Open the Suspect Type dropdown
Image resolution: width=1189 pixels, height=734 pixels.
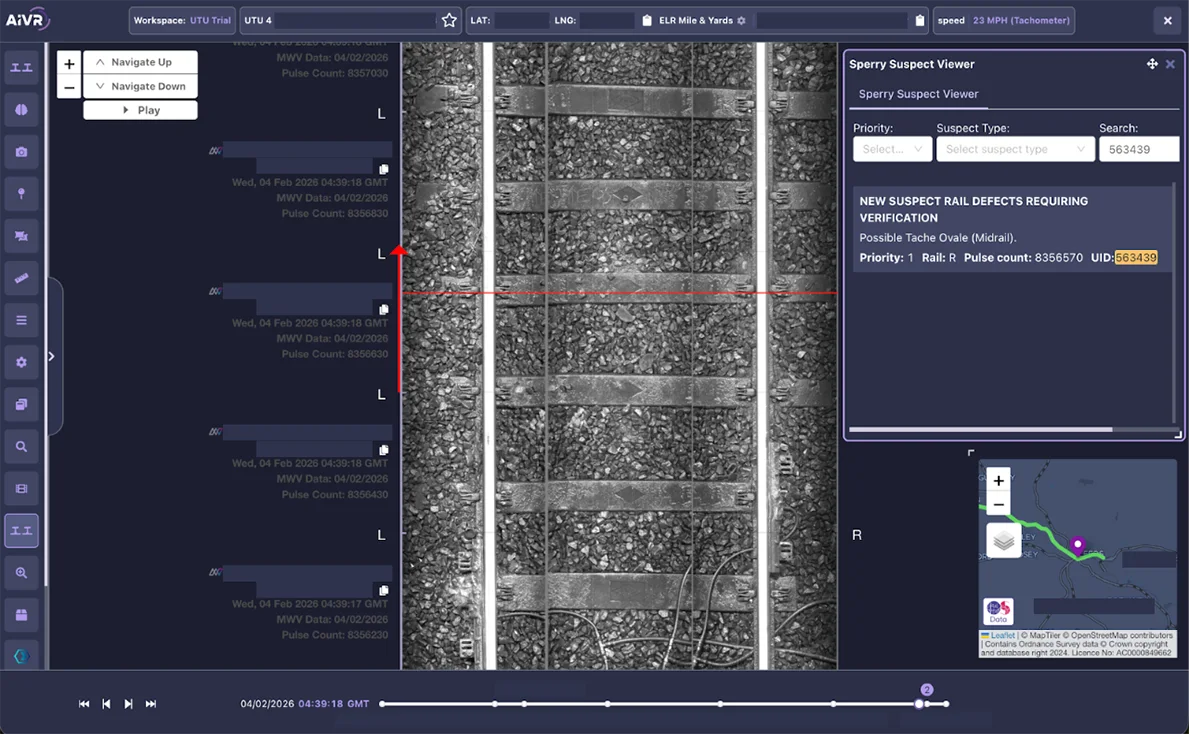click(1014, 149)
